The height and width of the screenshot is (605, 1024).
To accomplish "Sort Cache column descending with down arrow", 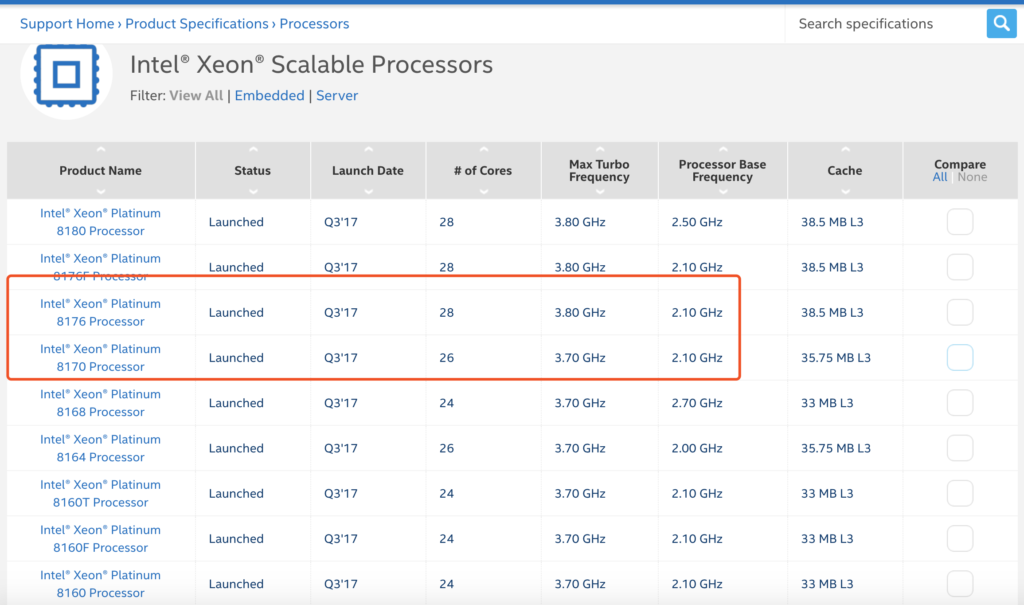I will [846, 191].
